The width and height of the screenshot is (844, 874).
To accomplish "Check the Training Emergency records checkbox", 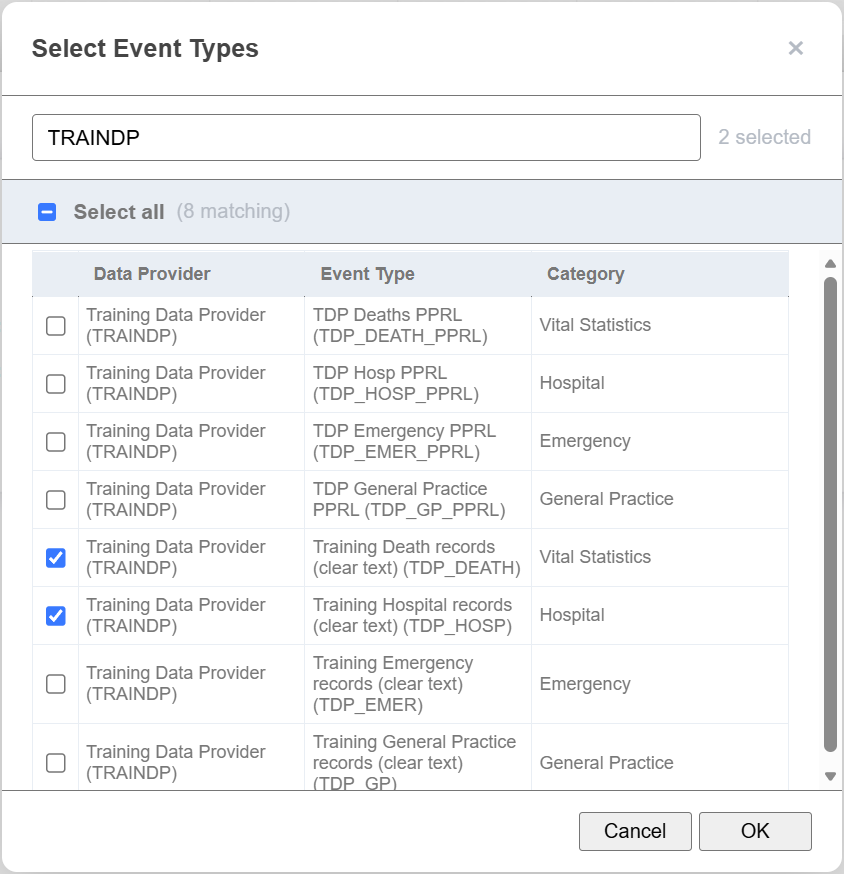I will click(x=56, y=684).
